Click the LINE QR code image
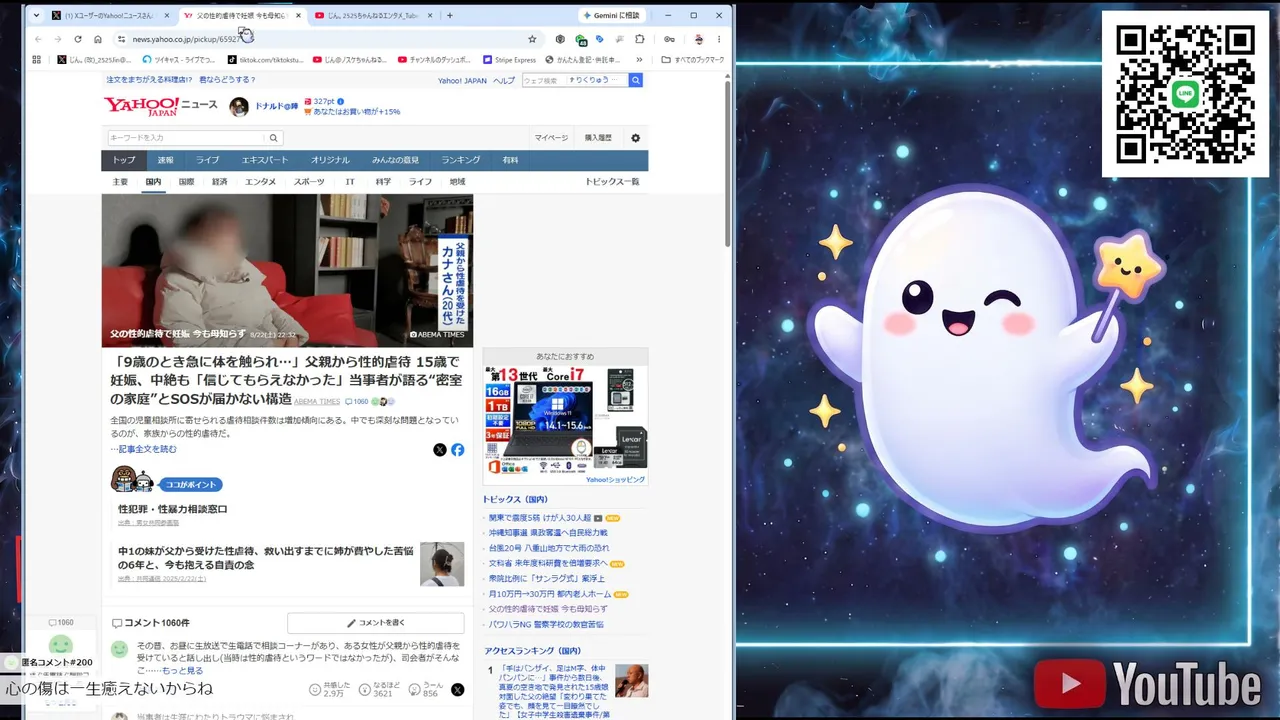 tap(1185, 94)
